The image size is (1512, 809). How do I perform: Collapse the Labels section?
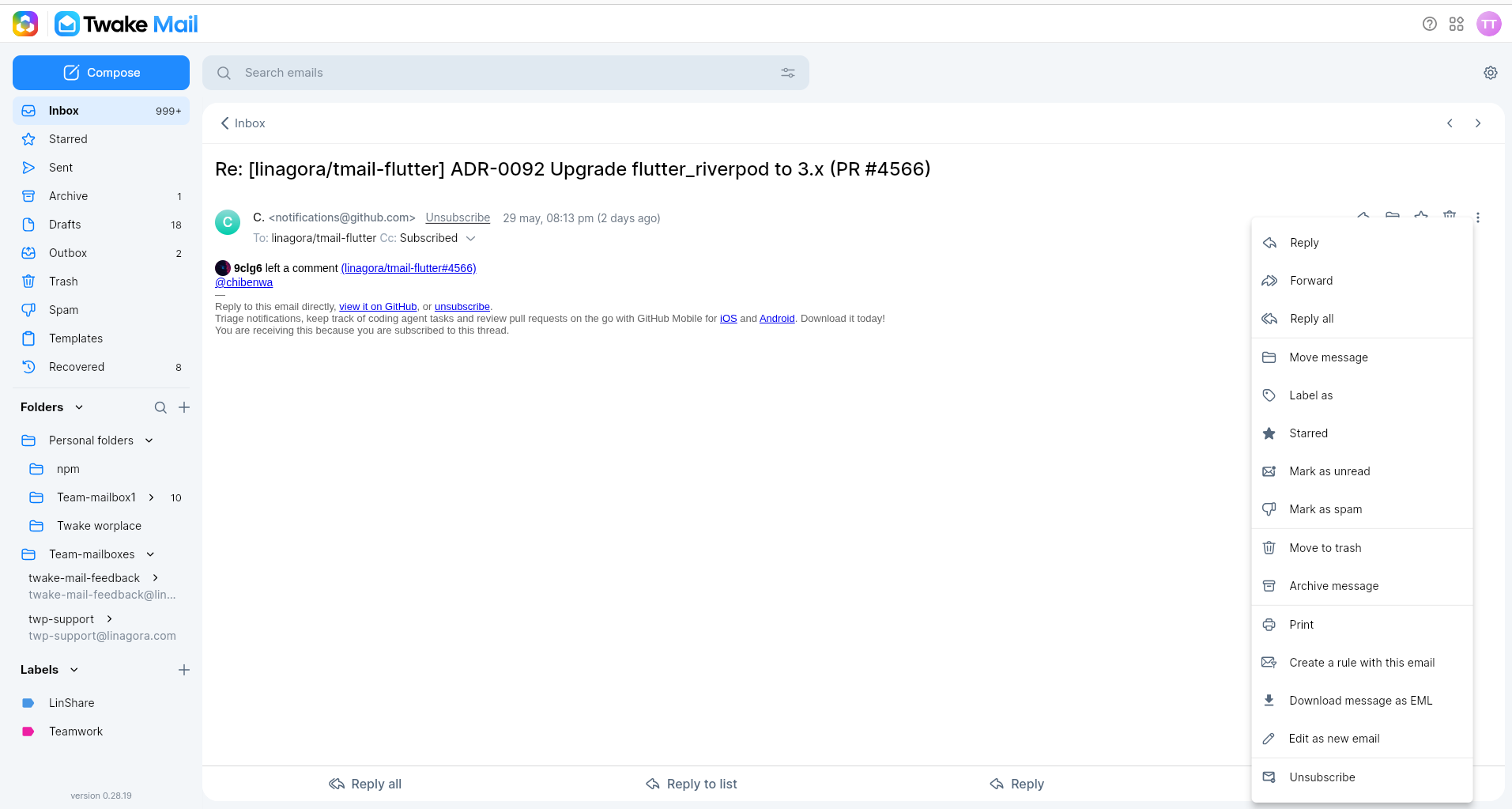74,670
